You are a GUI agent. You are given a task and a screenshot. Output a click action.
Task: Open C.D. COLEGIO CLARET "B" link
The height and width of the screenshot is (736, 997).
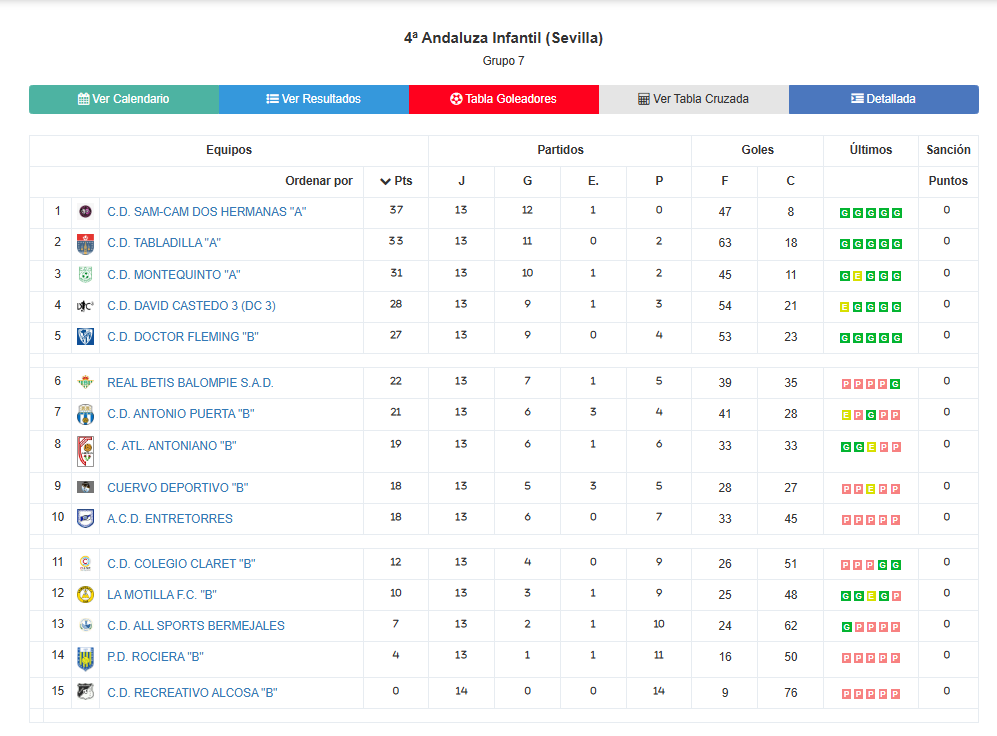pos(181,564)
